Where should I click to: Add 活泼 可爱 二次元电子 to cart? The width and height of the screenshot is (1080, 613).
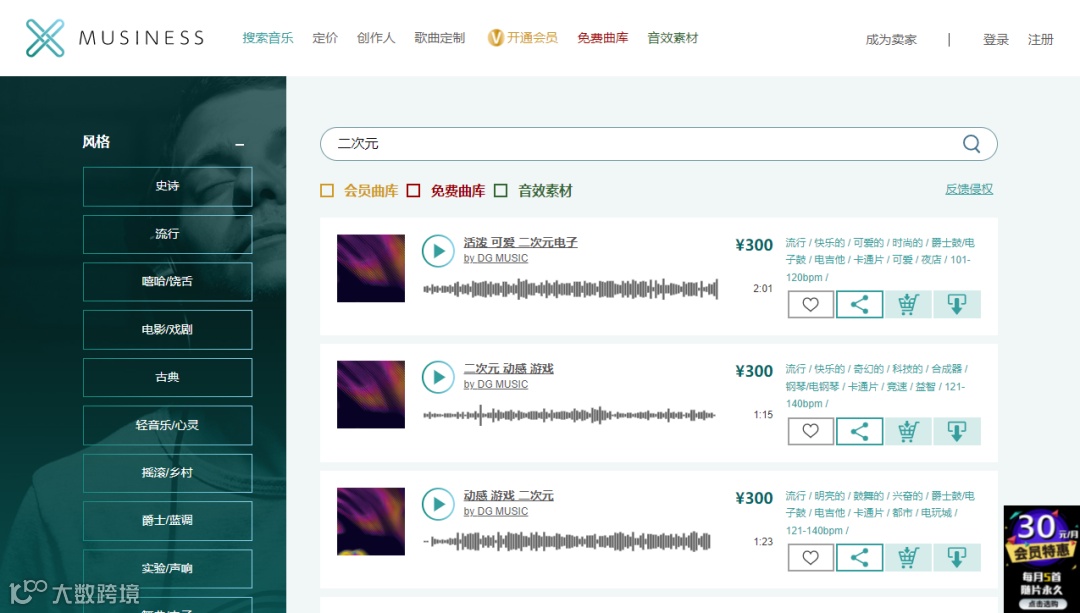click(908, 304)
